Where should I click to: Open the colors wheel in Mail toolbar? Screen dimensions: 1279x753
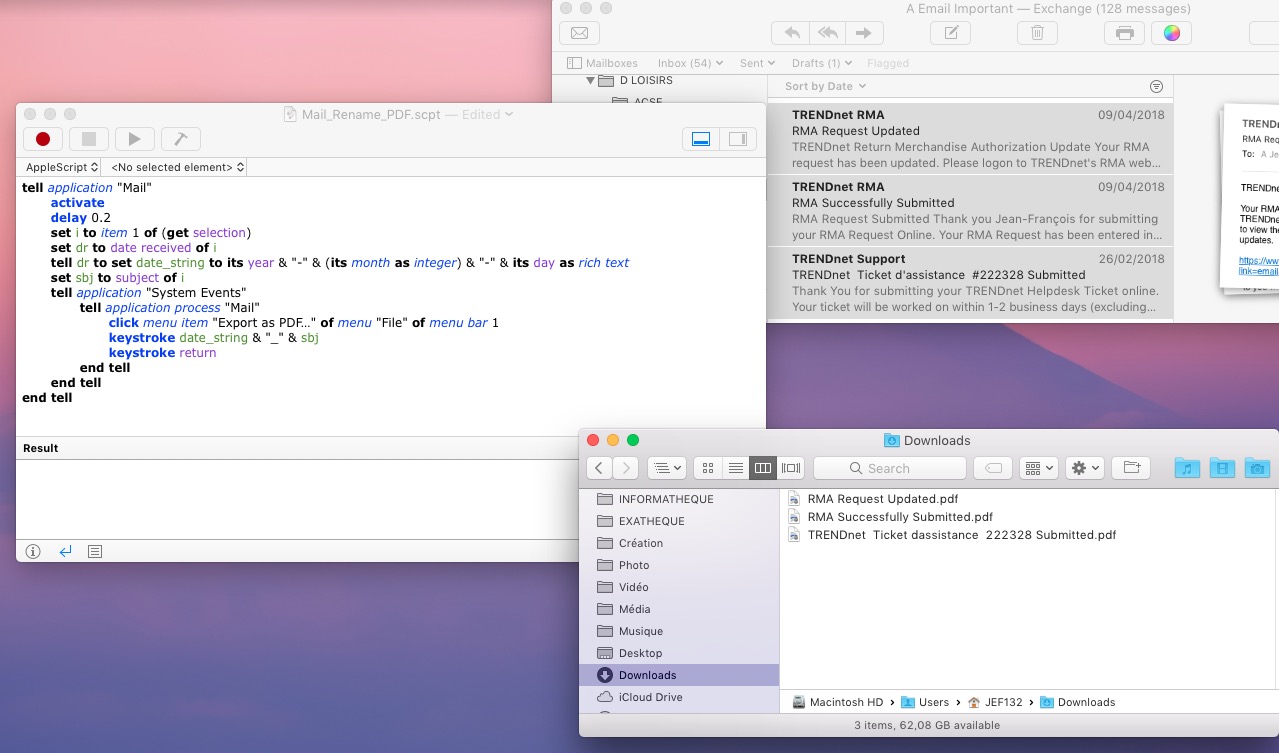1172,33
